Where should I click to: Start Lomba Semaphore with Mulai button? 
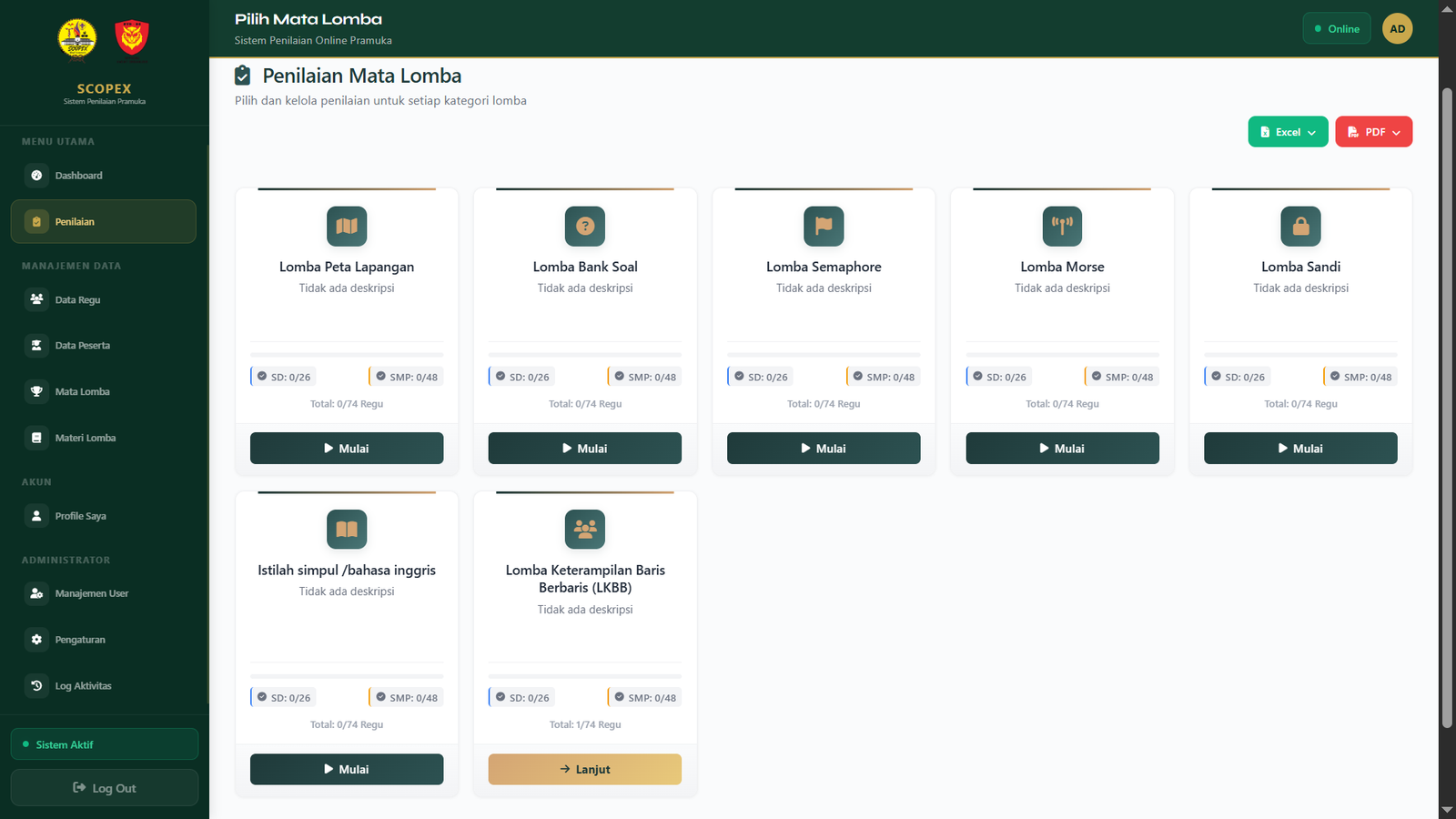[x=824, y=448]
